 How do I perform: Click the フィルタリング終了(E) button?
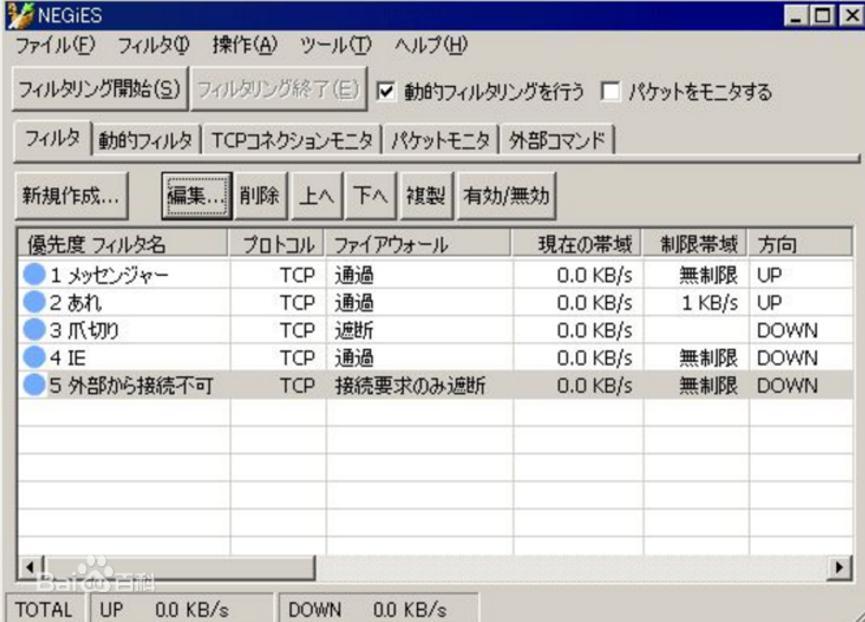278,89
